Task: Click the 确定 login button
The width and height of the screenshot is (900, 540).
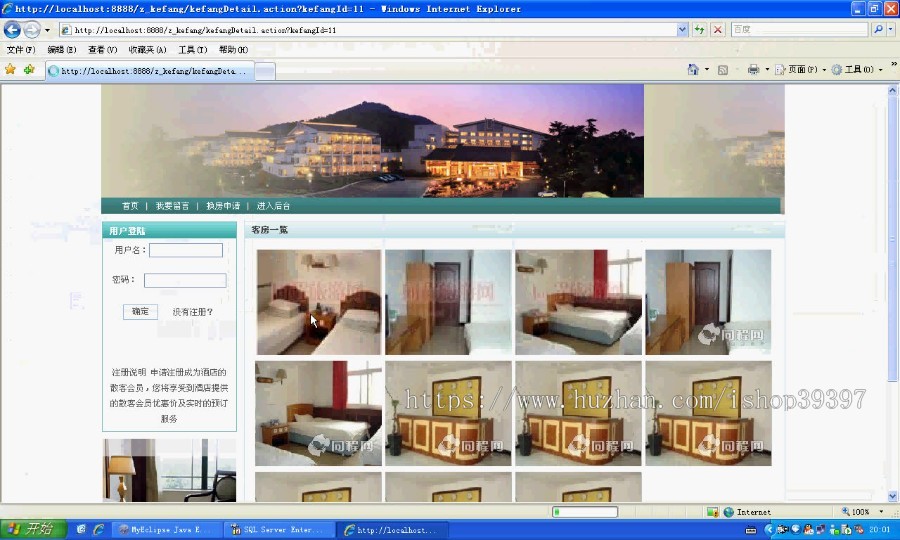Action: (x=140, y=312)
